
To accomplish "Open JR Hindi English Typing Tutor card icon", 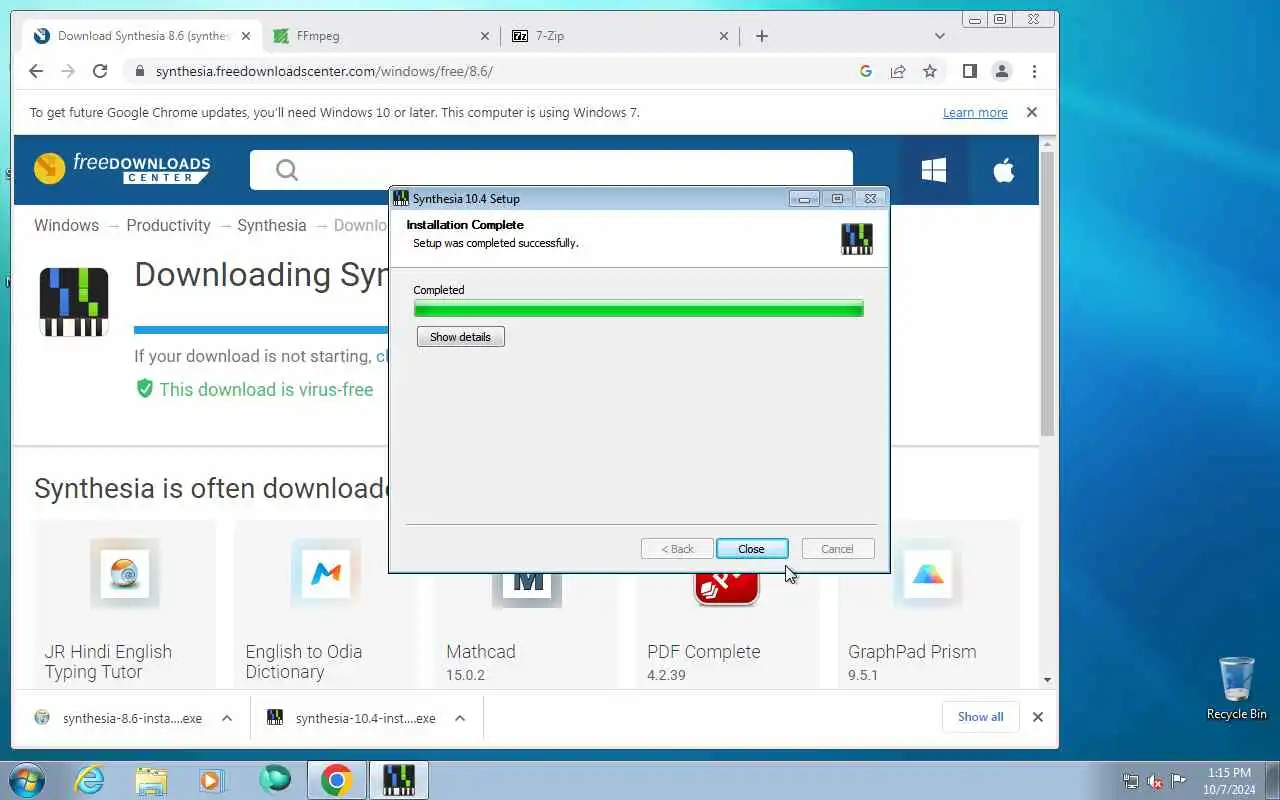I will 124,573.
